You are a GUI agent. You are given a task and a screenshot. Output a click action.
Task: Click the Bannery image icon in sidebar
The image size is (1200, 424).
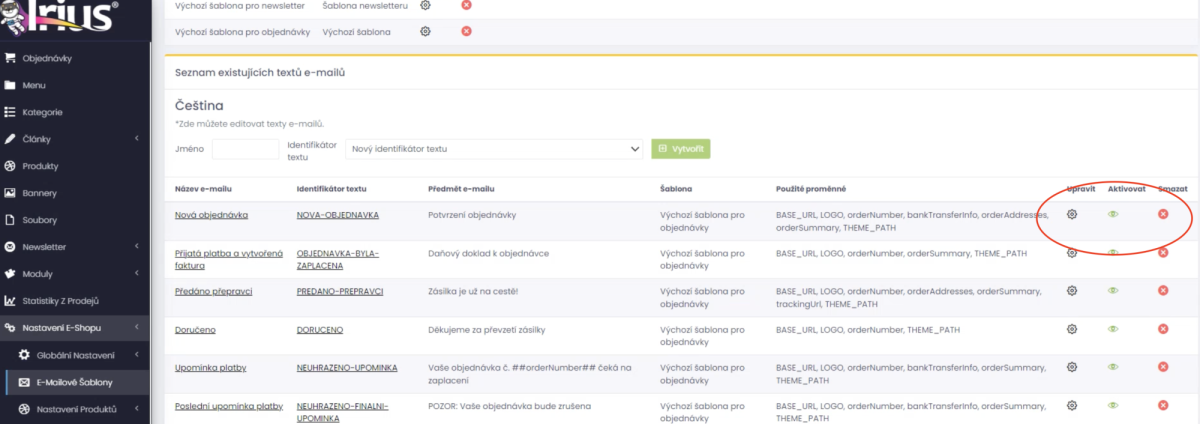10,193
